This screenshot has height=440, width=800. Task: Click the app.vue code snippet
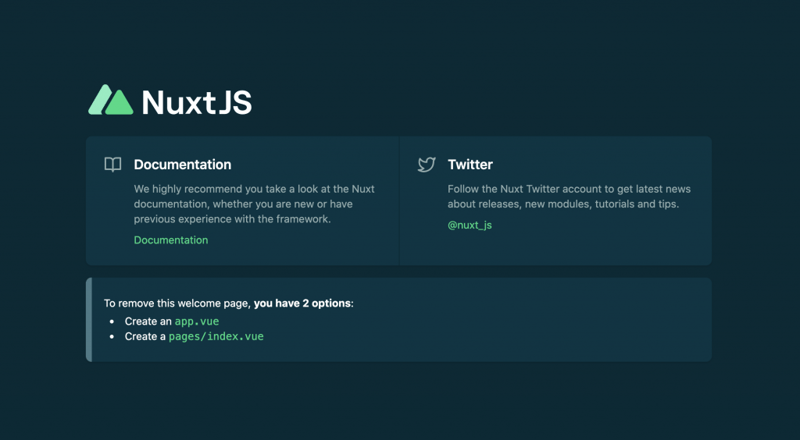[x=197, y=322]
